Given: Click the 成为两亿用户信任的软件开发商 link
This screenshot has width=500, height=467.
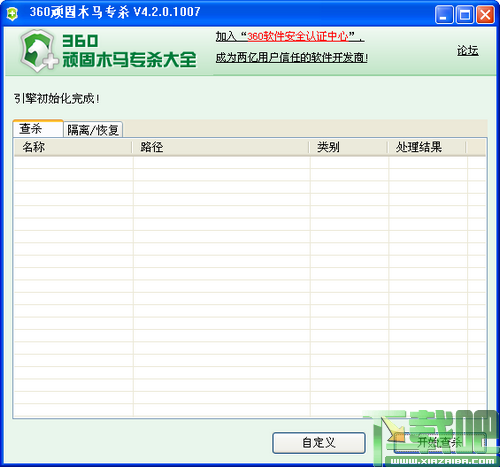Looking at the screenshot, I should point(292,58).
